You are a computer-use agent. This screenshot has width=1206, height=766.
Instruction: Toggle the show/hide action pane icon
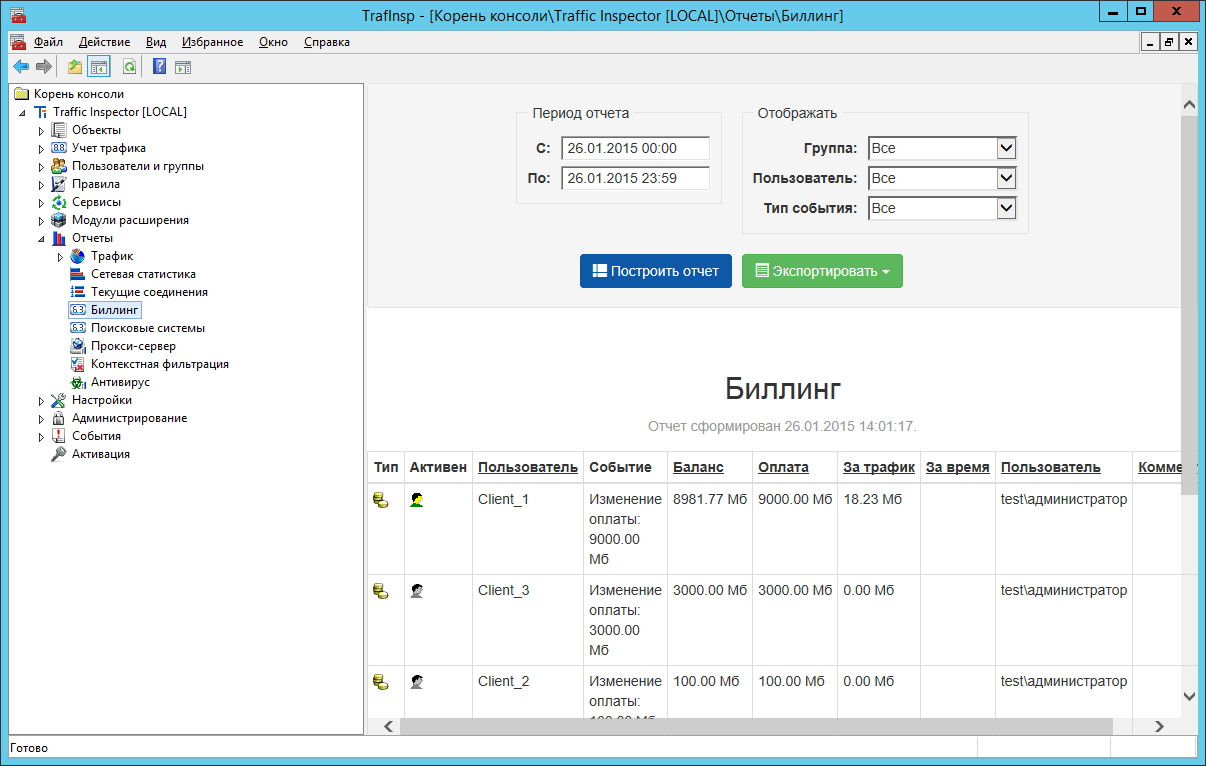coord(183,67)
